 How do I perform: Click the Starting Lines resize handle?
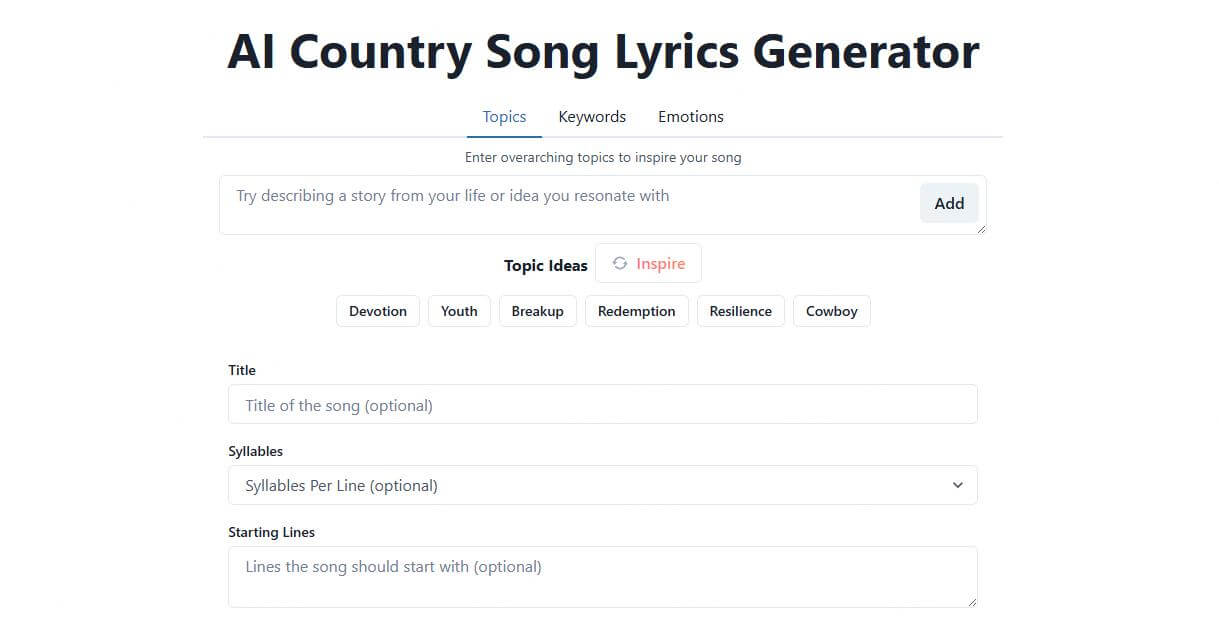click(x=972, y=603)
